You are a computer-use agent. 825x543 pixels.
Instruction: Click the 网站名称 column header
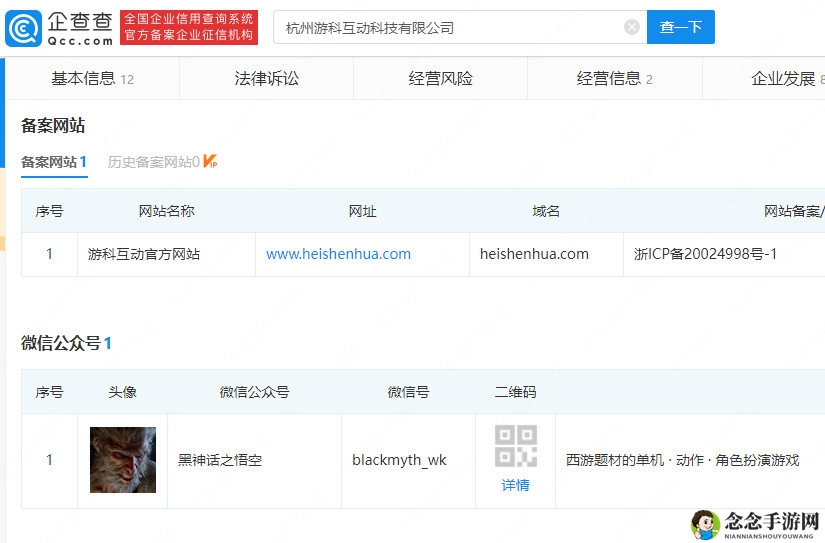pos(166,211)
